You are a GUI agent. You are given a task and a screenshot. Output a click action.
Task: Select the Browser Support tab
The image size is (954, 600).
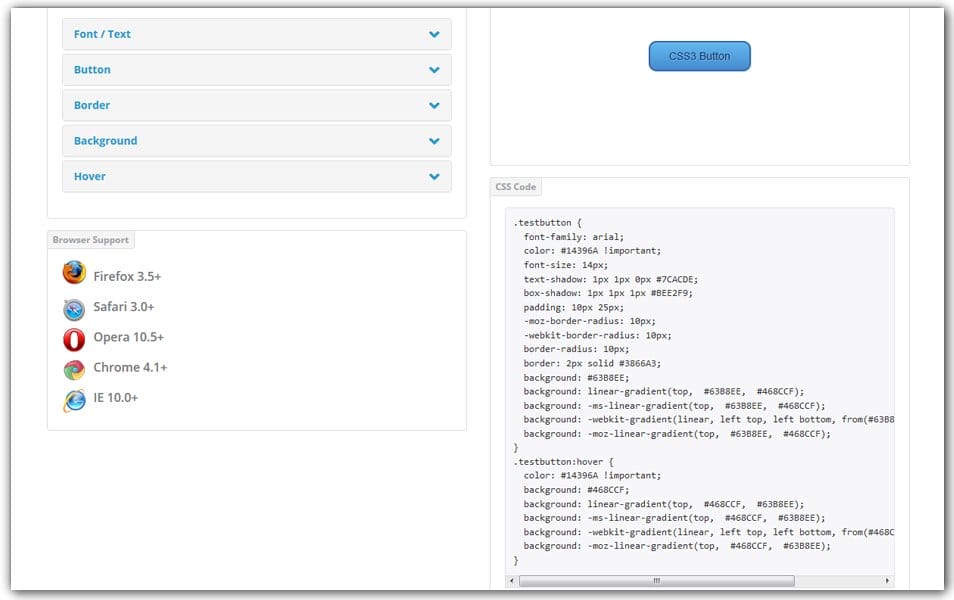coord(90,239)
